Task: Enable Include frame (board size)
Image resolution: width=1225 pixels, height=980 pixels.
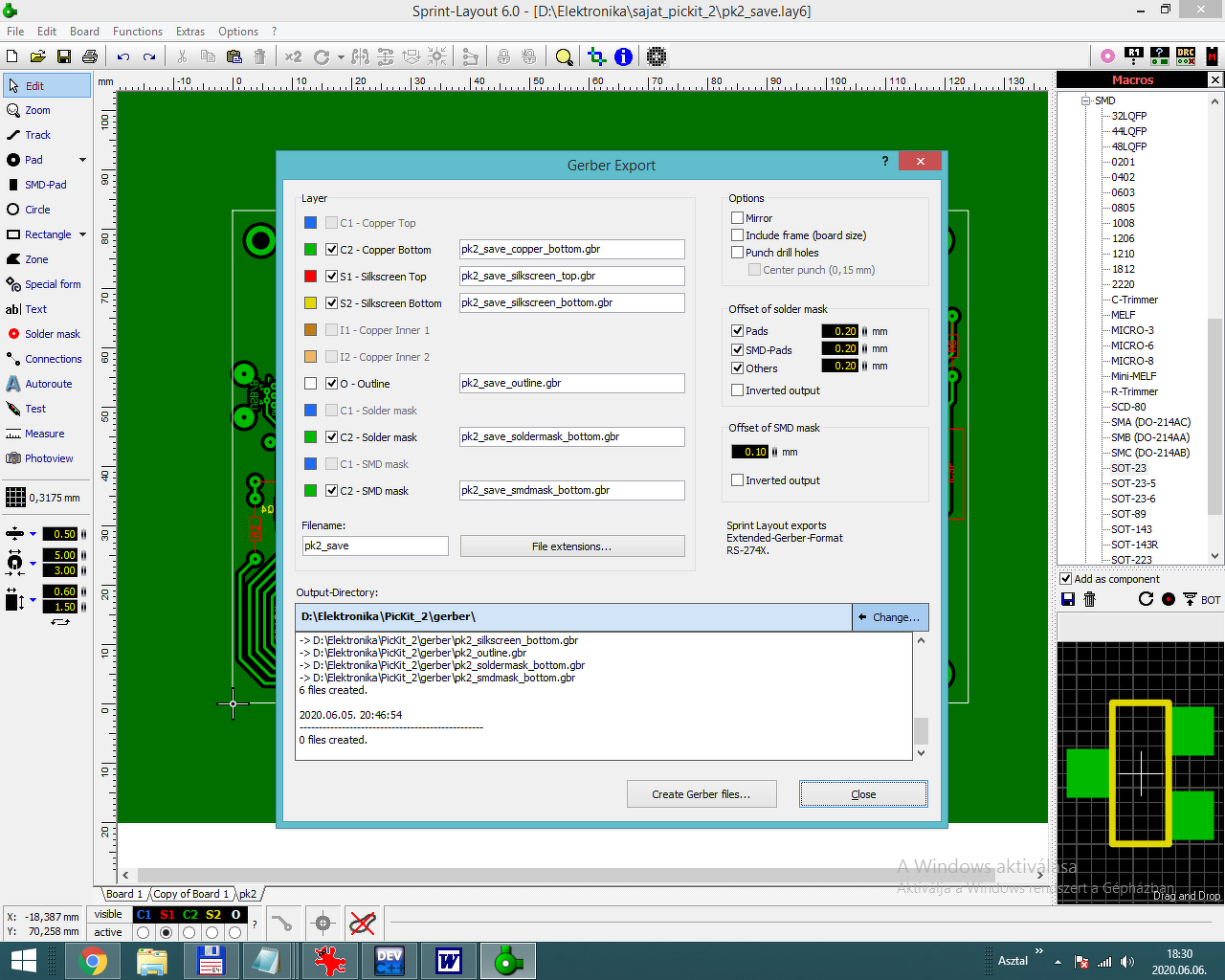Action: click(737, 235)
